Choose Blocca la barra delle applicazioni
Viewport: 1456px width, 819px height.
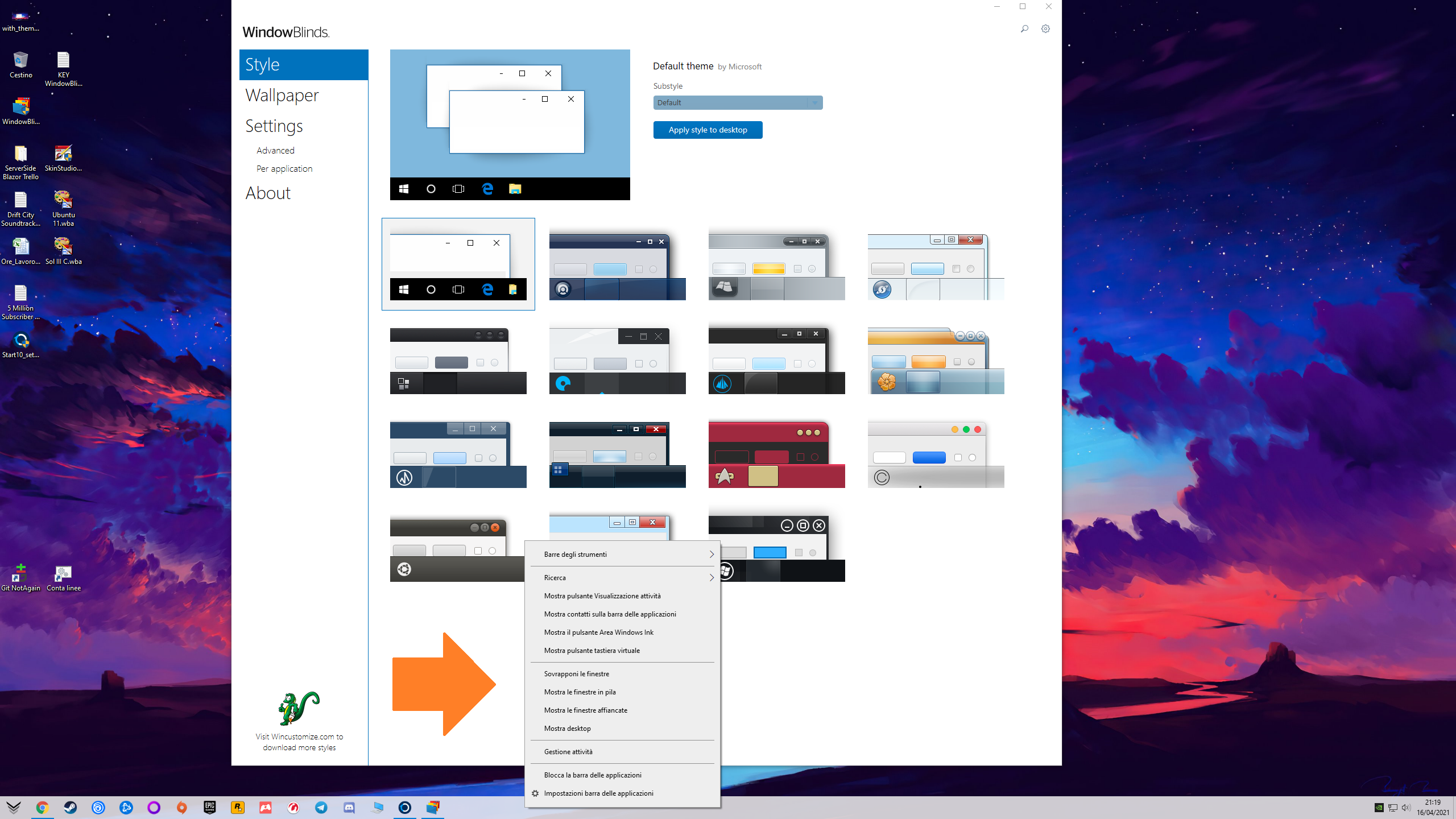[622, 775]
